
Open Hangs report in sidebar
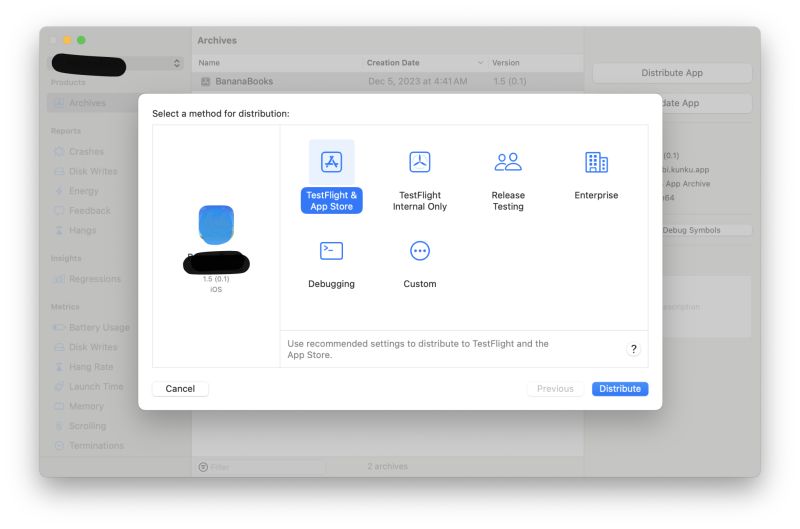pos(82,230)
